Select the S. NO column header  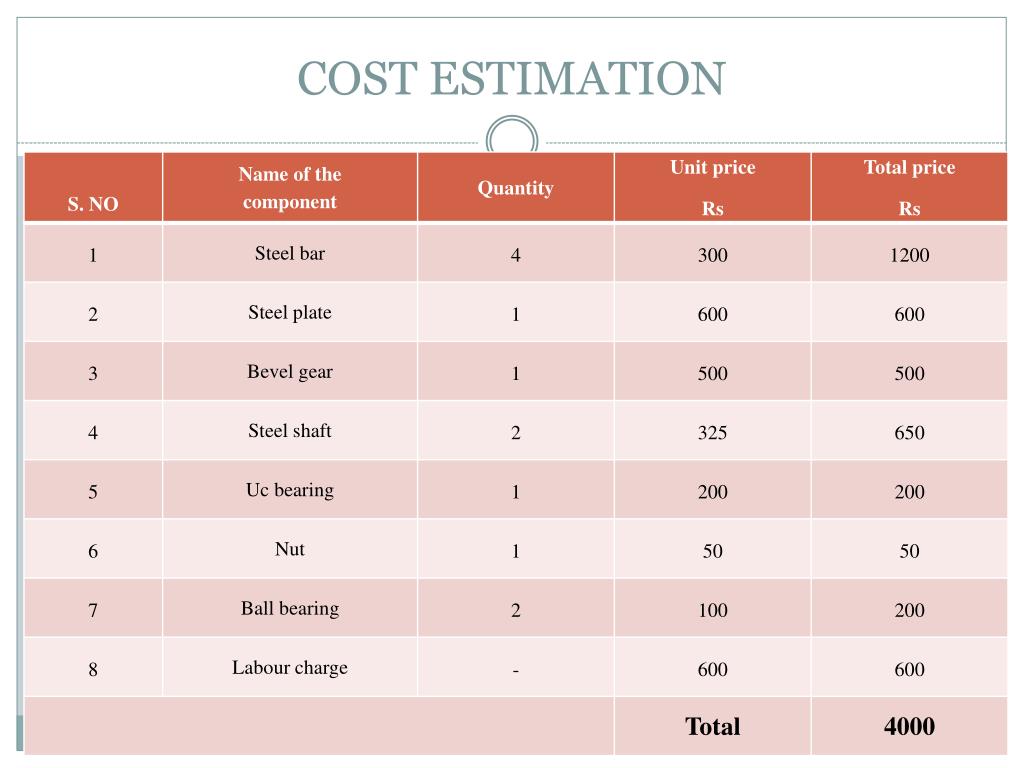tap(93, 204)
